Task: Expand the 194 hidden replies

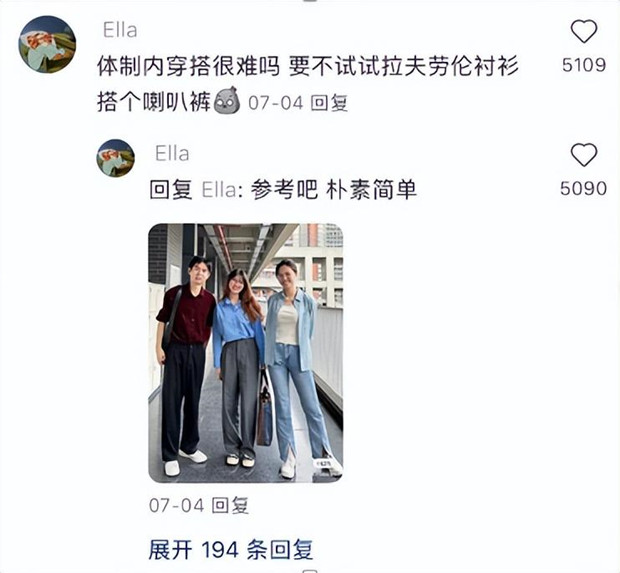Action: click(231, 550)
